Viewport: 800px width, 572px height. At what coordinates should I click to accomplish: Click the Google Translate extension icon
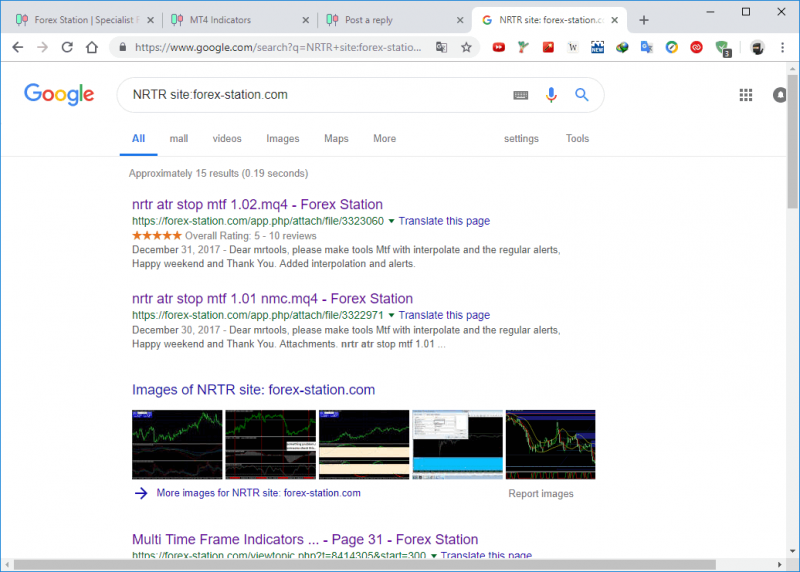pyautogui.click(x=646, y=47)
